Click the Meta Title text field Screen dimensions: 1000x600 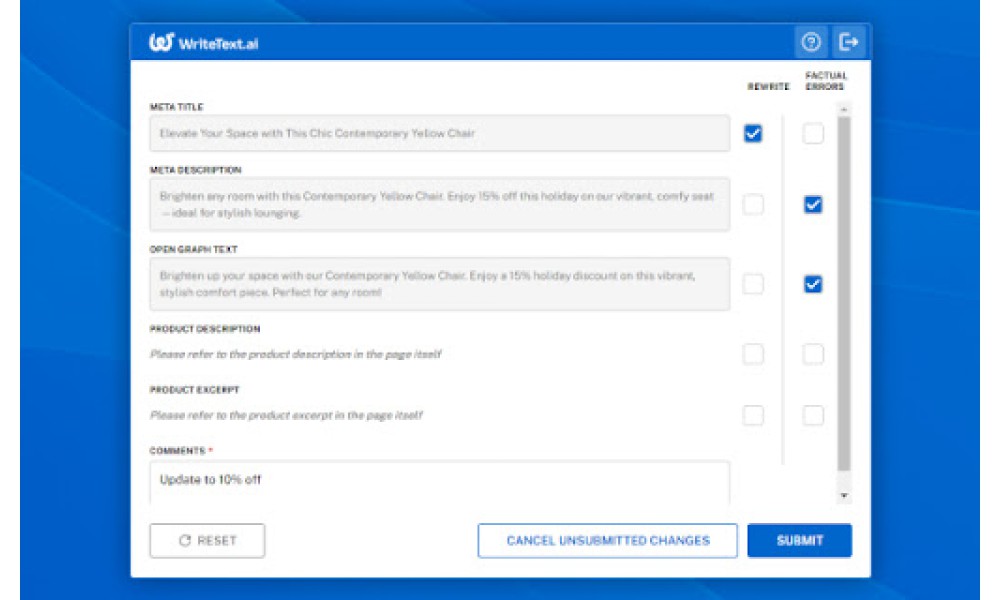pyautogui.click(x=439, y=133)
